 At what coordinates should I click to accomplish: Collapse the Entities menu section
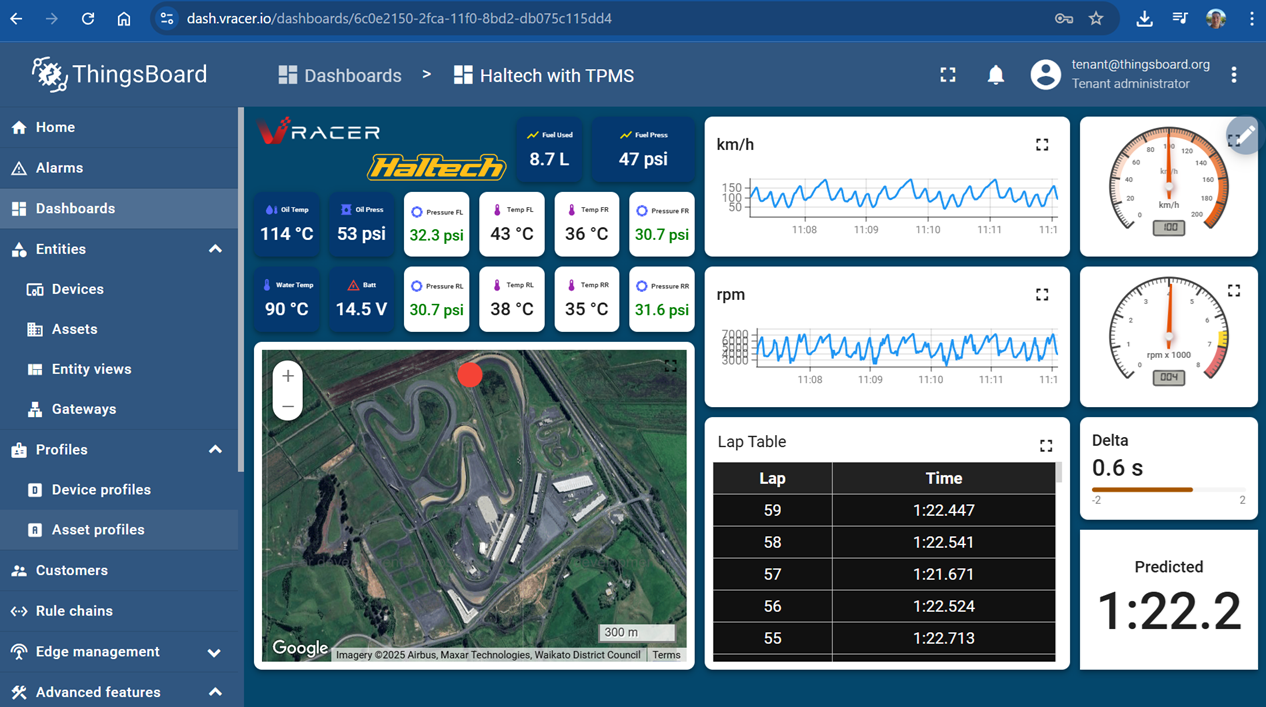[x=215, y=249]
